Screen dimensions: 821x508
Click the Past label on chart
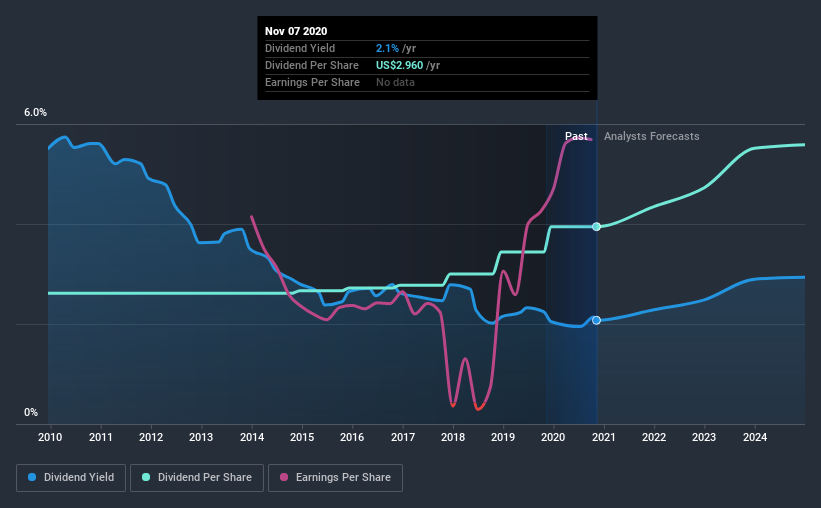pyautogui.click(x=576, y=136)
